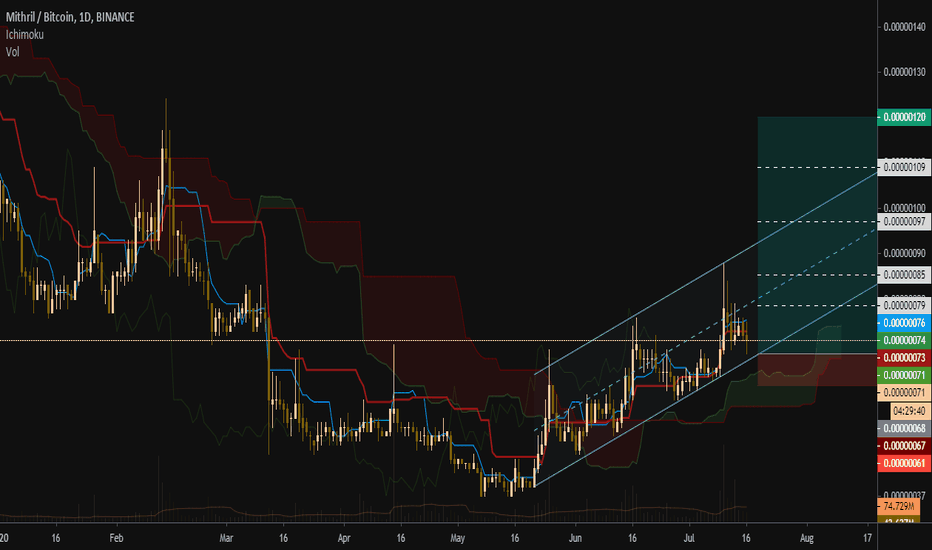
Task: Select the 0.00000109 price level tag
Action: point(904,167)
